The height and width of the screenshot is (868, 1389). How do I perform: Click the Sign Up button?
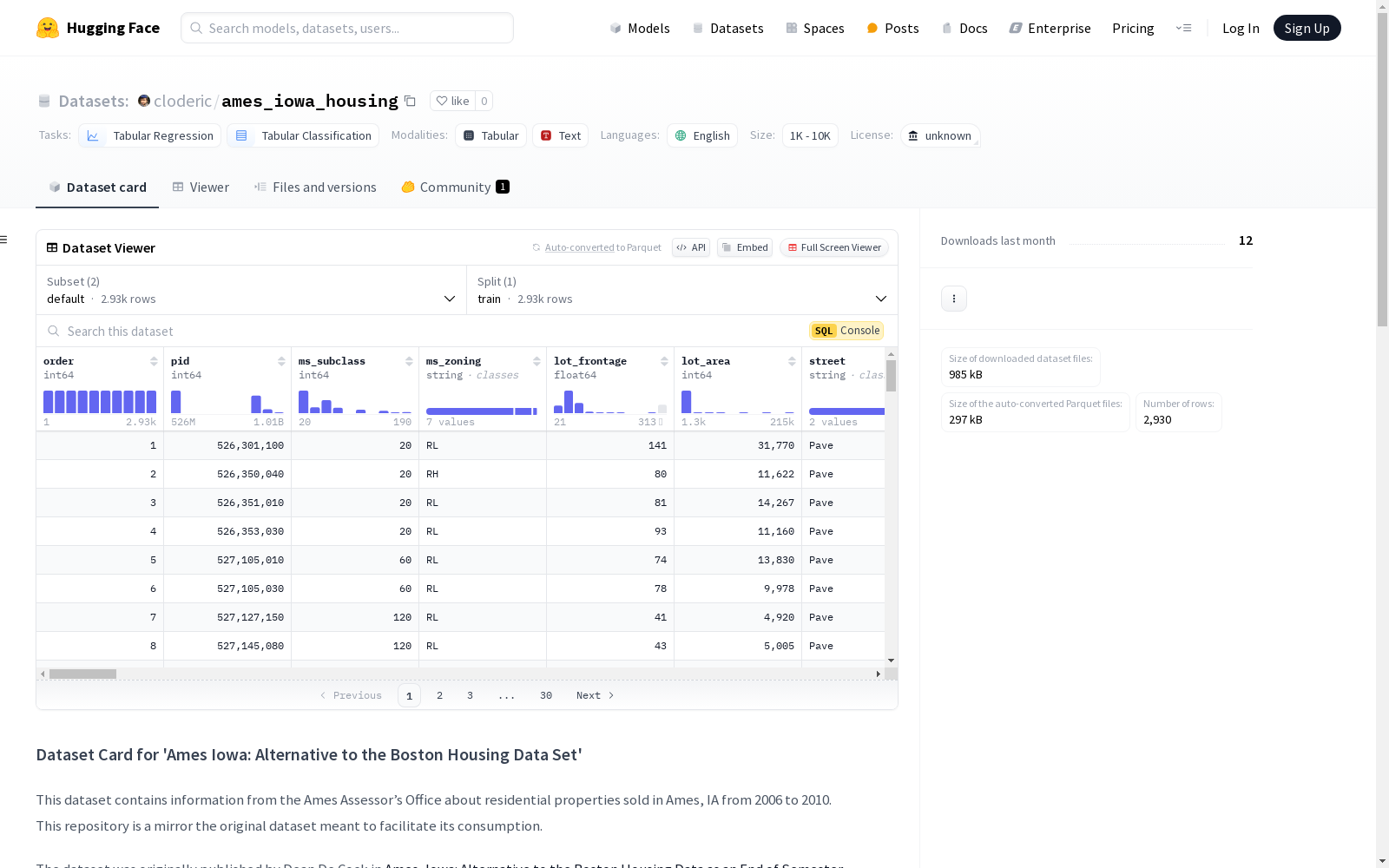(1307, 28)
